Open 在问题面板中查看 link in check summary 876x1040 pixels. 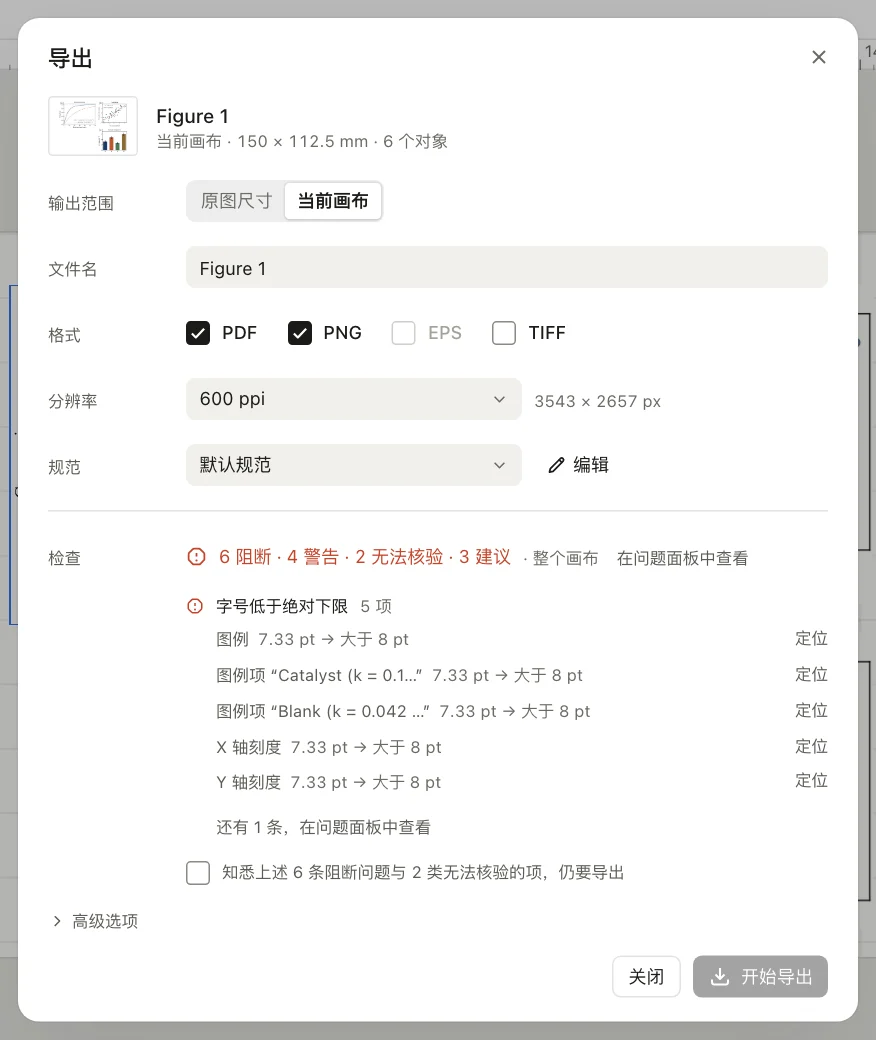[682, 558]
